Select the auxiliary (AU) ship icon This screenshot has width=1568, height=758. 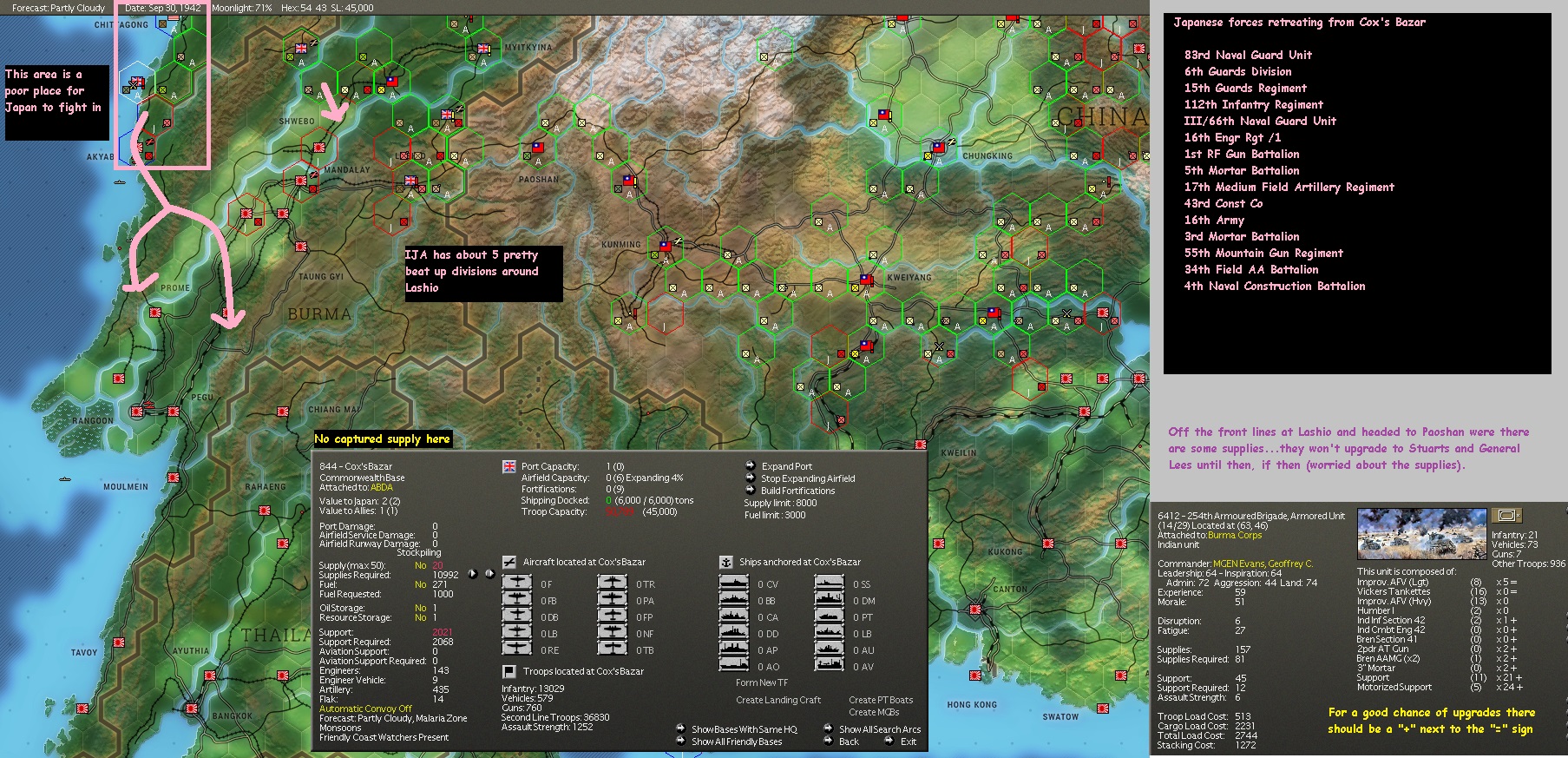830,649
